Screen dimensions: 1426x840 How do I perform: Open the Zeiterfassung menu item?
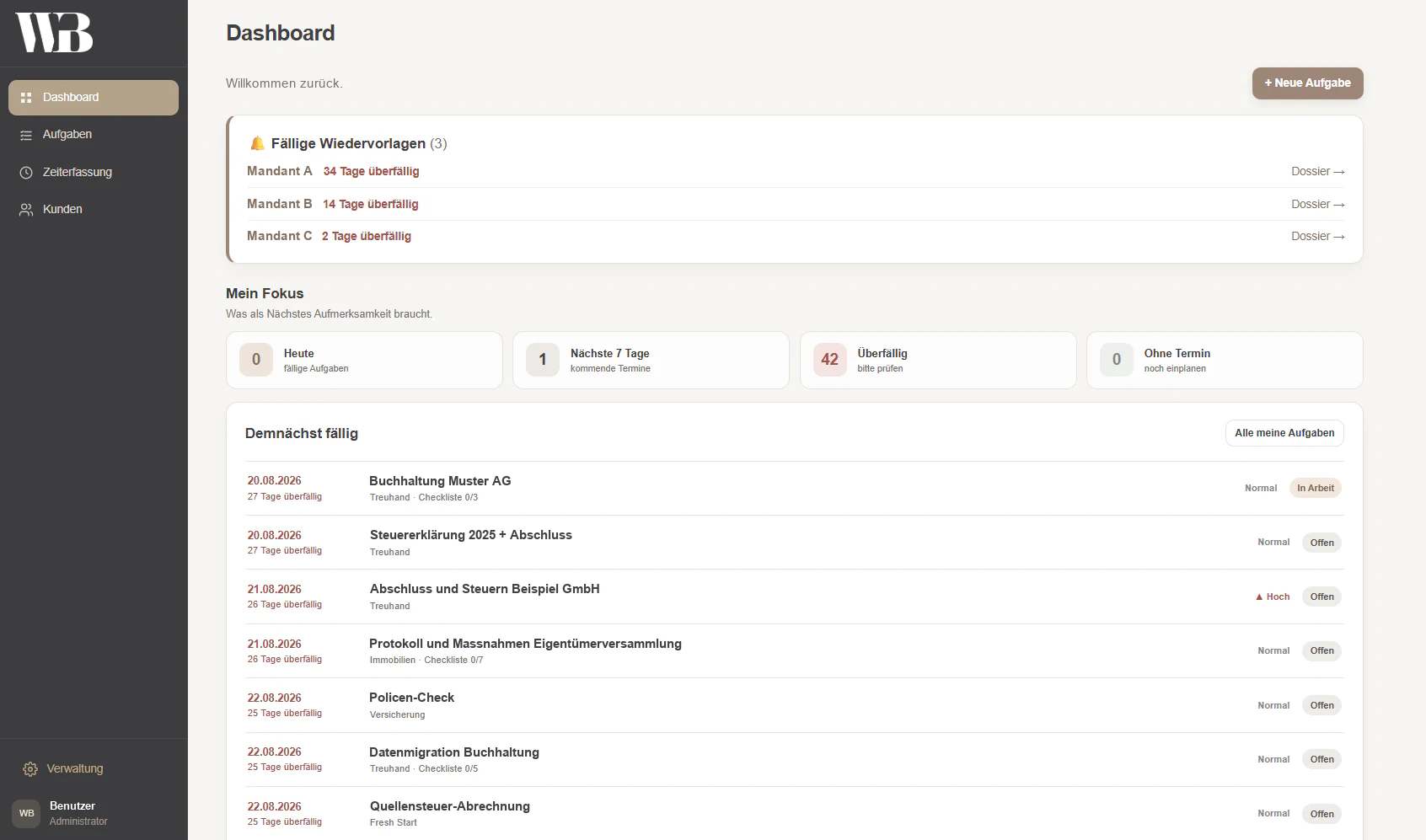(94, 172)
